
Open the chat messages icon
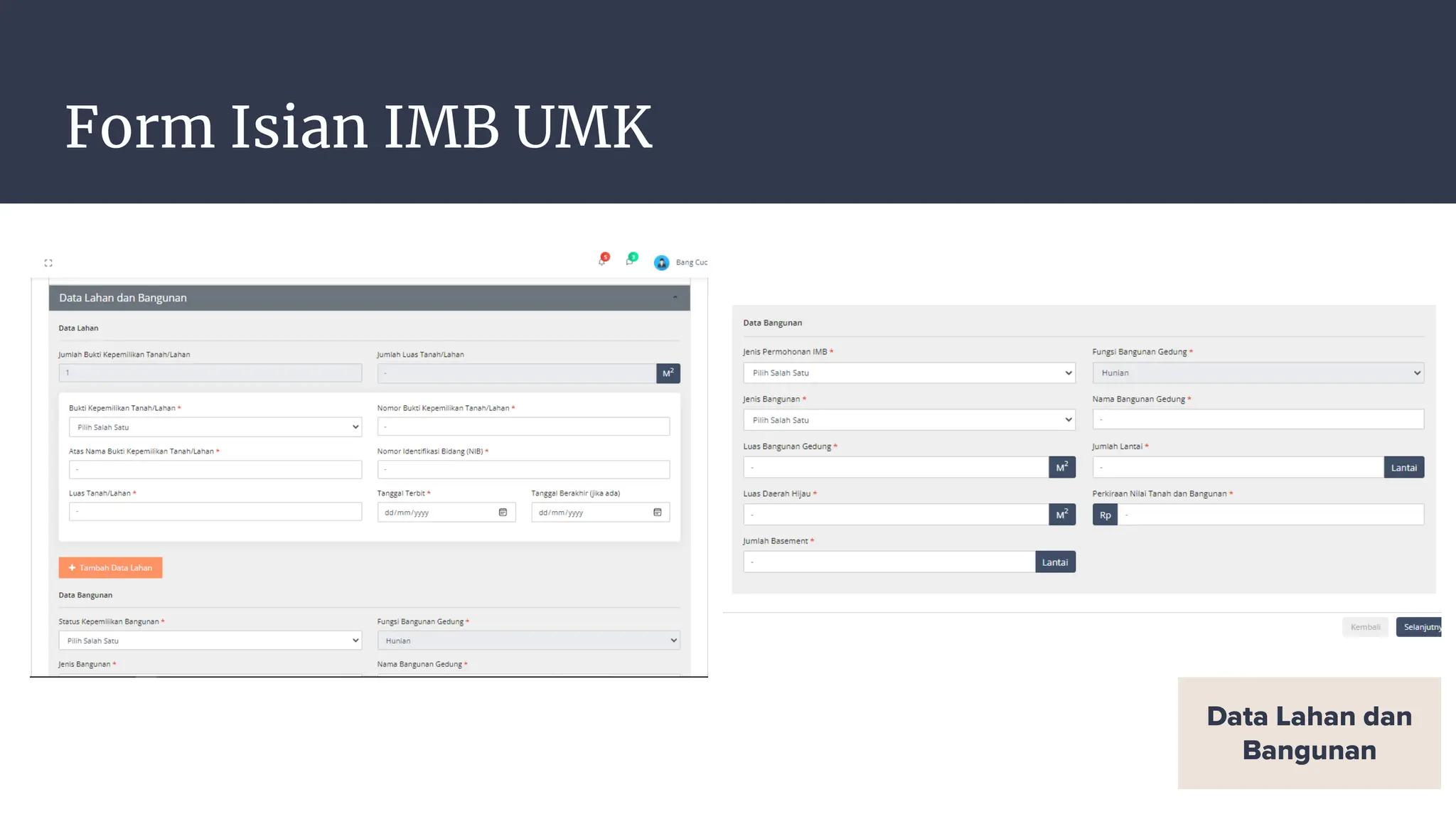coord(630,261)
